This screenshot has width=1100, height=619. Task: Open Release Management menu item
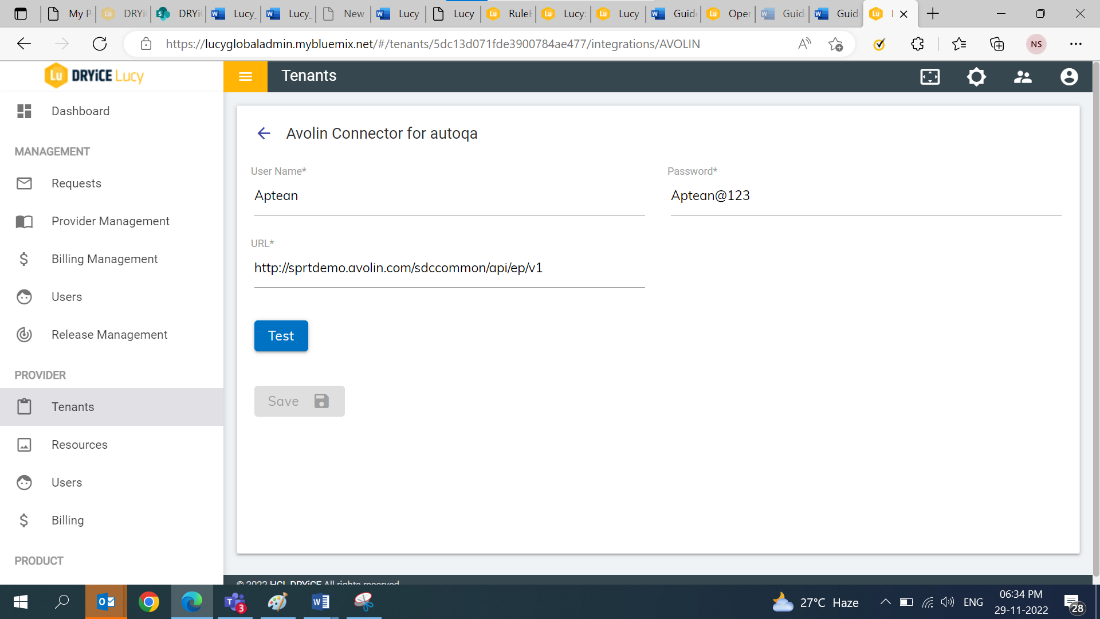pyautogui.click(x=112, y=335)
